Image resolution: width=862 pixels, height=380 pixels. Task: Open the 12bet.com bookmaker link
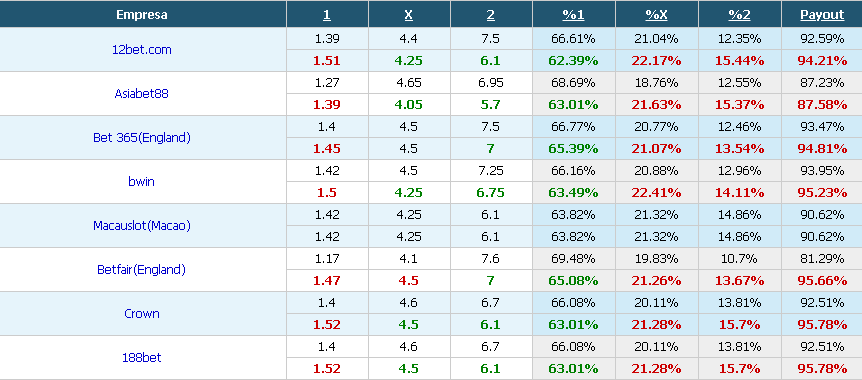coord(142,49)
